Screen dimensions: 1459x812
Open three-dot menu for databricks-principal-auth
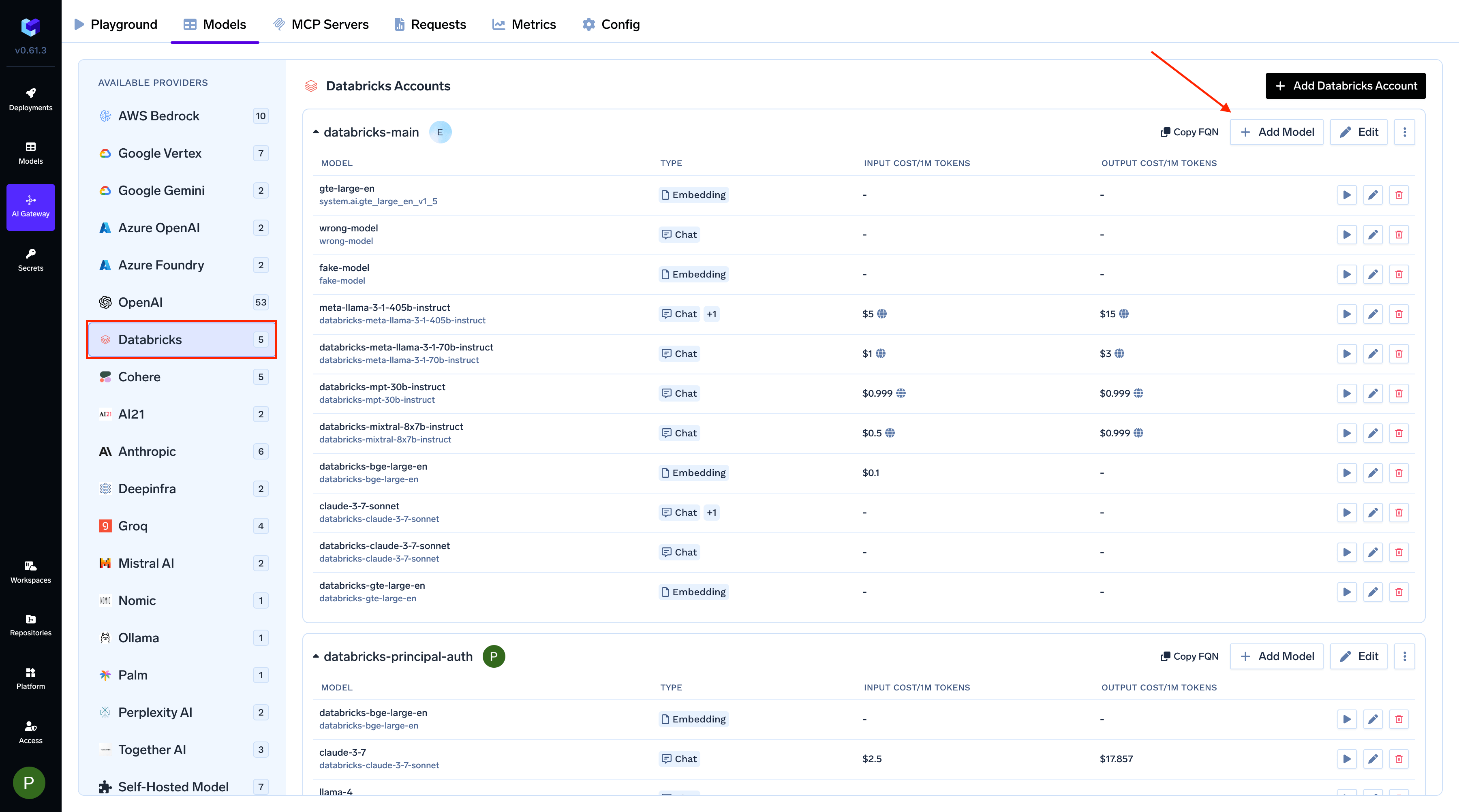[1404, 656]
